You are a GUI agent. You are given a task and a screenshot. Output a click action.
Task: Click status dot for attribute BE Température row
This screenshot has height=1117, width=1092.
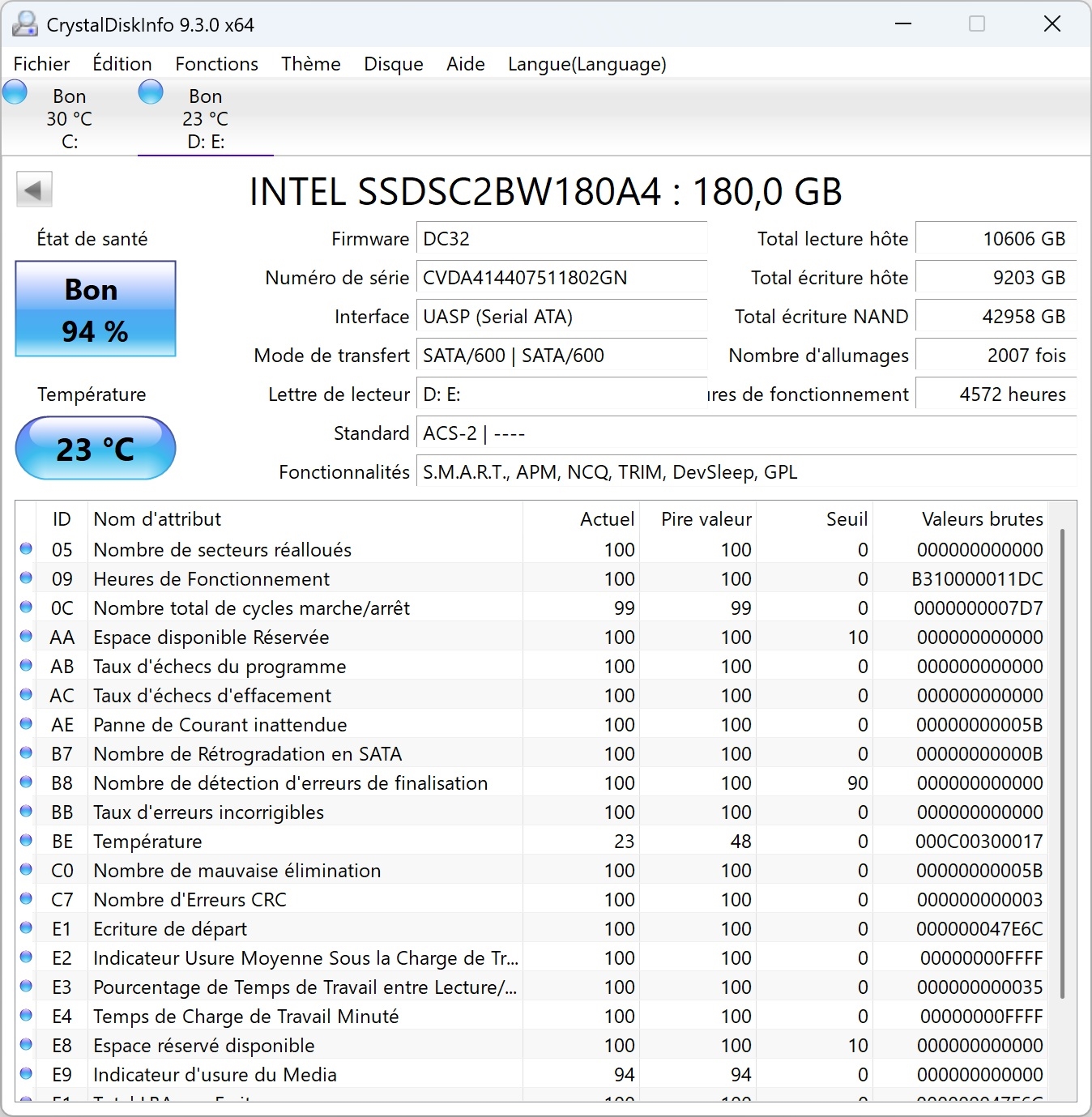coord(26,841)
